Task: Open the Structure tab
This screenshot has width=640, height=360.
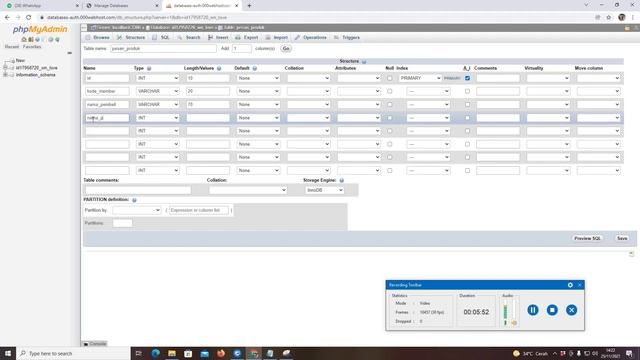Action: (x=131, y=38)
